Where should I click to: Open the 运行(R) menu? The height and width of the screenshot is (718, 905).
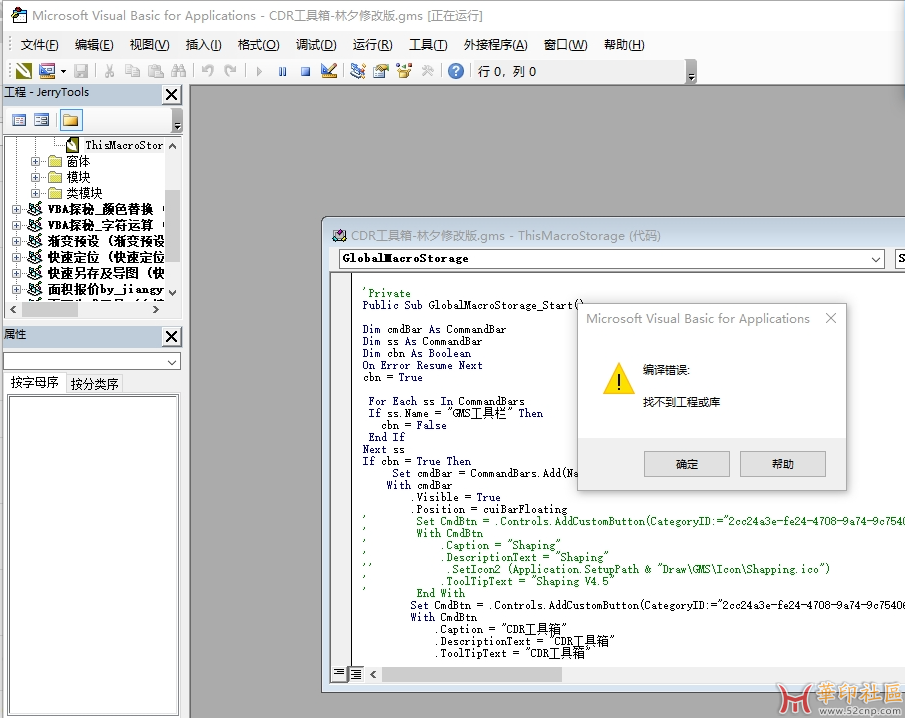click(372, 44)
